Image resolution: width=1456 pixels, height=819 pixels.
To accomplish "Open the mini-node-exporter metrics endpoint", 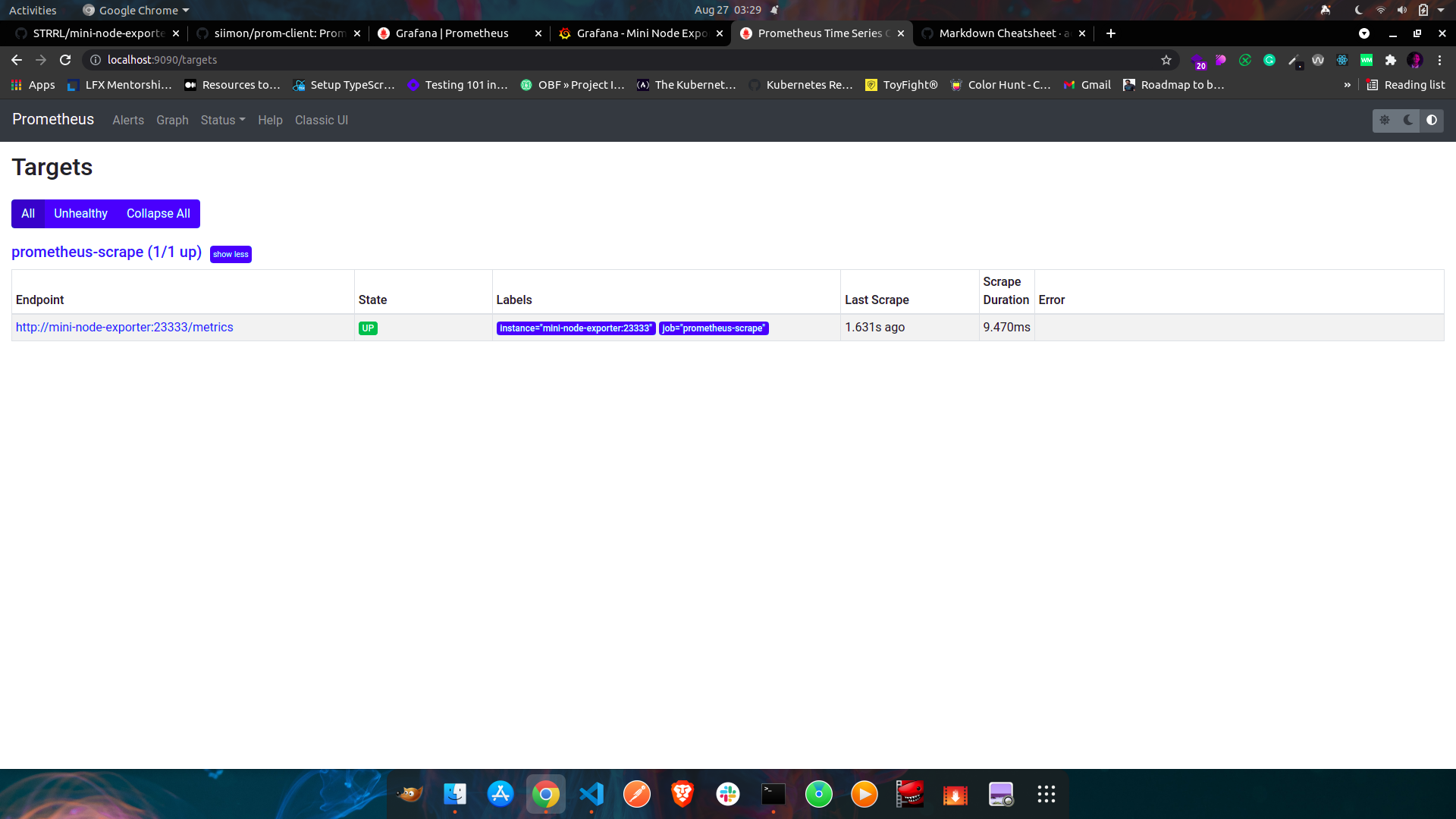I will (x=124, y=326).
